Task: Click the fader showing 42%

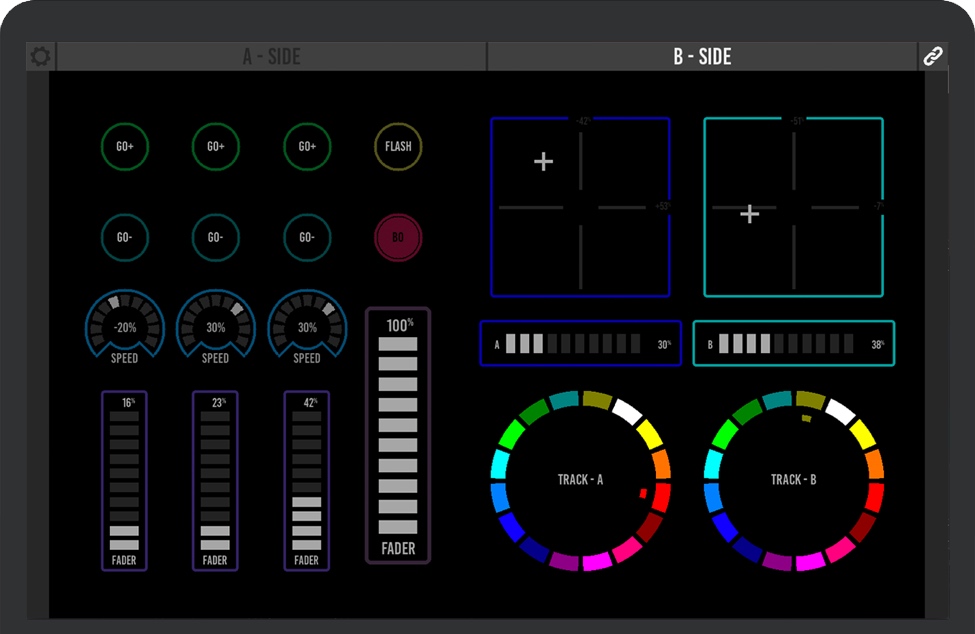Action: point(307,480)
